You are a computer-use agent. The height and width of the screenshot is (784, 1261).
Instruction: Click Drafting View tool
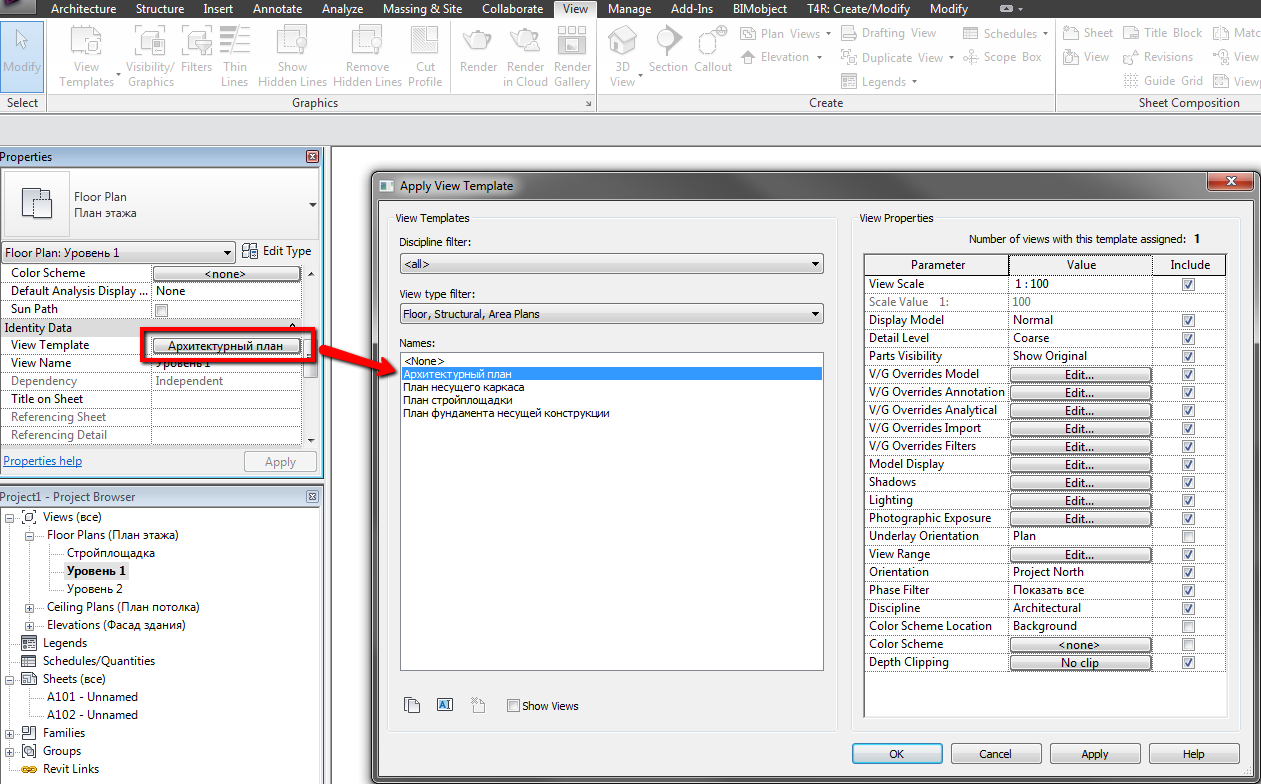[x=888, y=33]
